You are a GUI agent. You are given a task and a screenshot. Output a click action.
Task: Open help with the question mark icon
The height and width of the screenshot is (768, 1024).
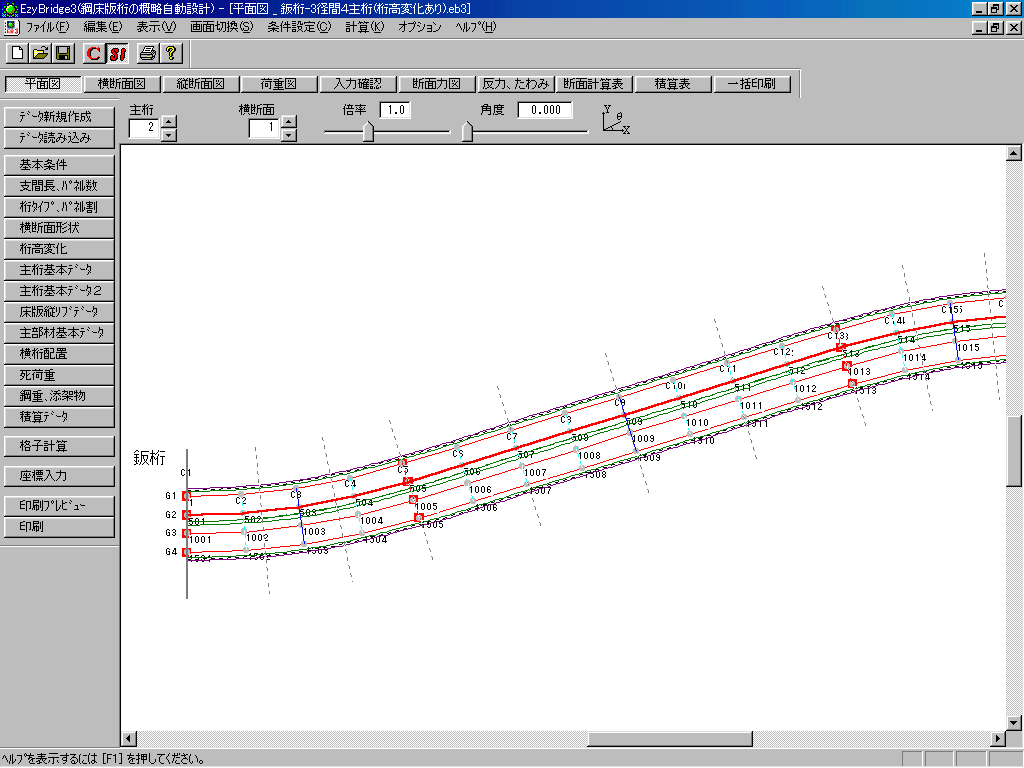pos(171,54)
